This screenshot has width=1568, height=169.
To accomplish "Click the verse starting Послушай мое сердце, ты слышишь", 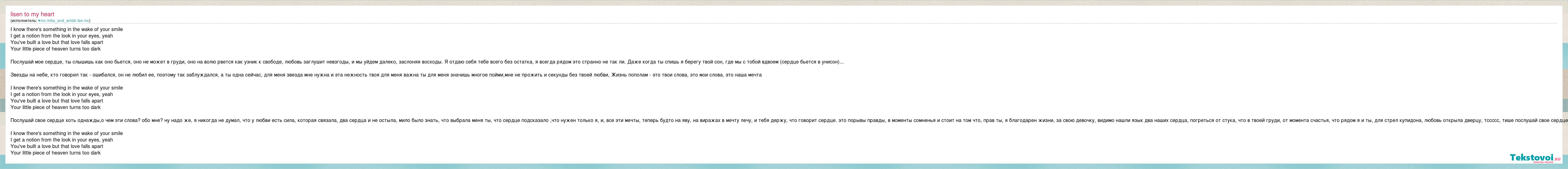I will point(427,62).
